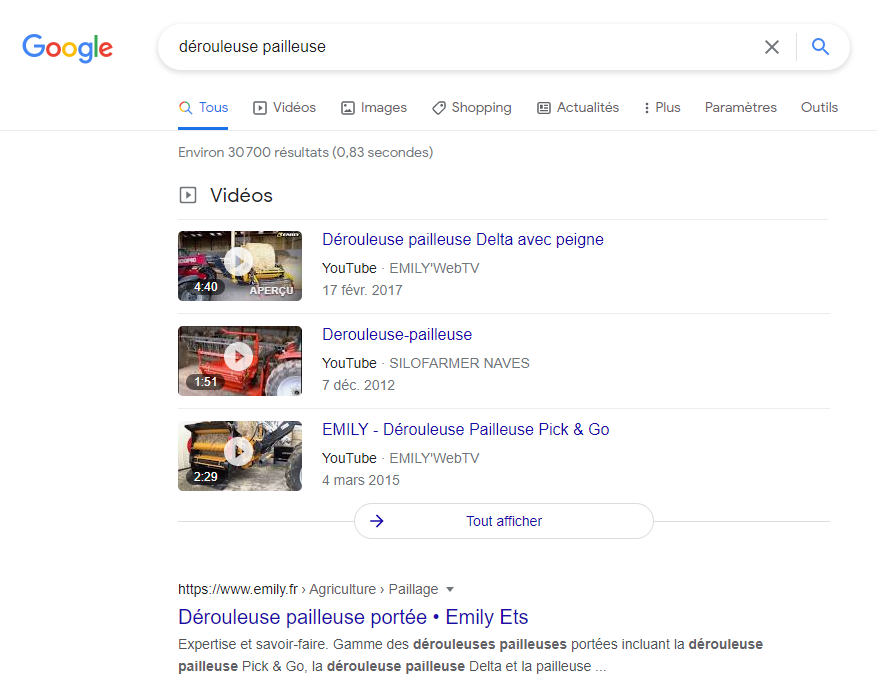Open the Plus more options menu

[661, 107]
